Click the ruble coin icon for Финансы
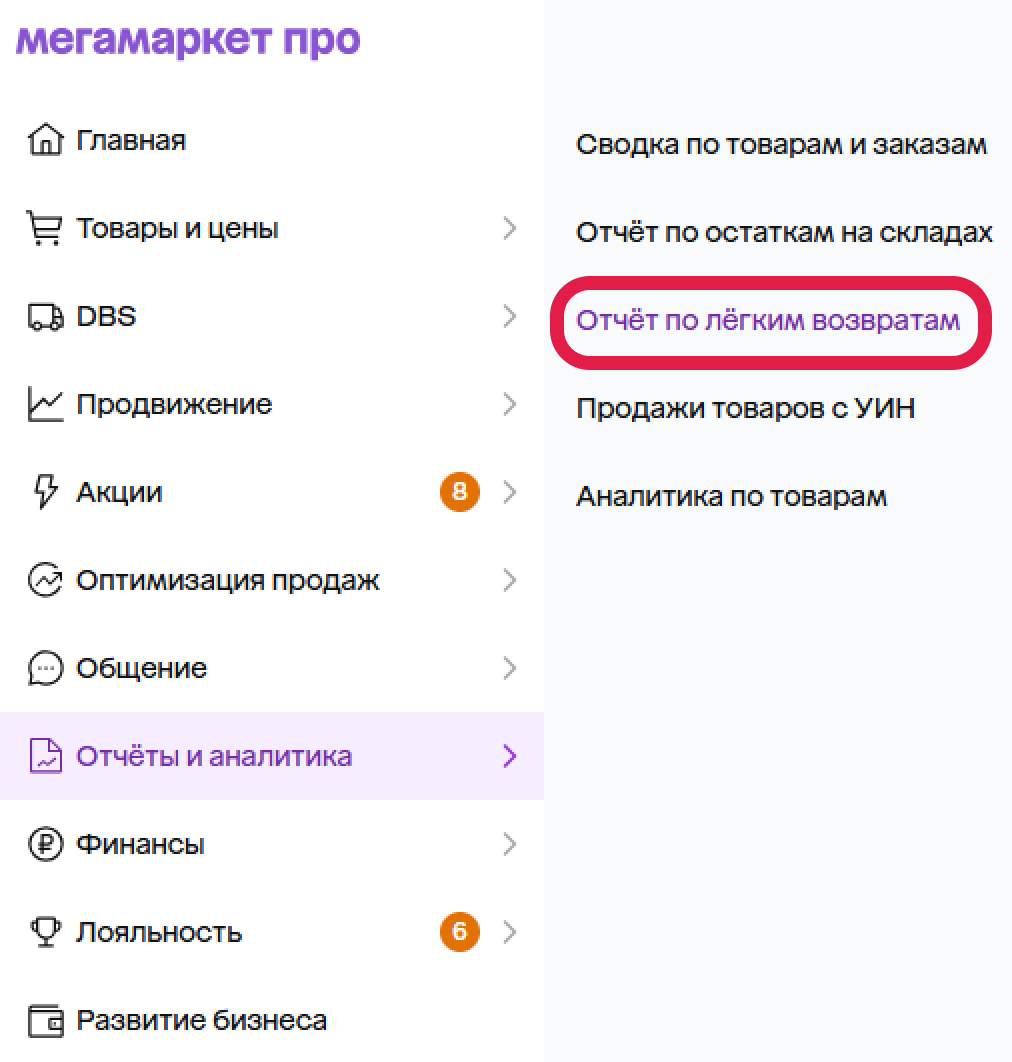The width and height of the screenshot is (1012, 1062). pos(45,845)
